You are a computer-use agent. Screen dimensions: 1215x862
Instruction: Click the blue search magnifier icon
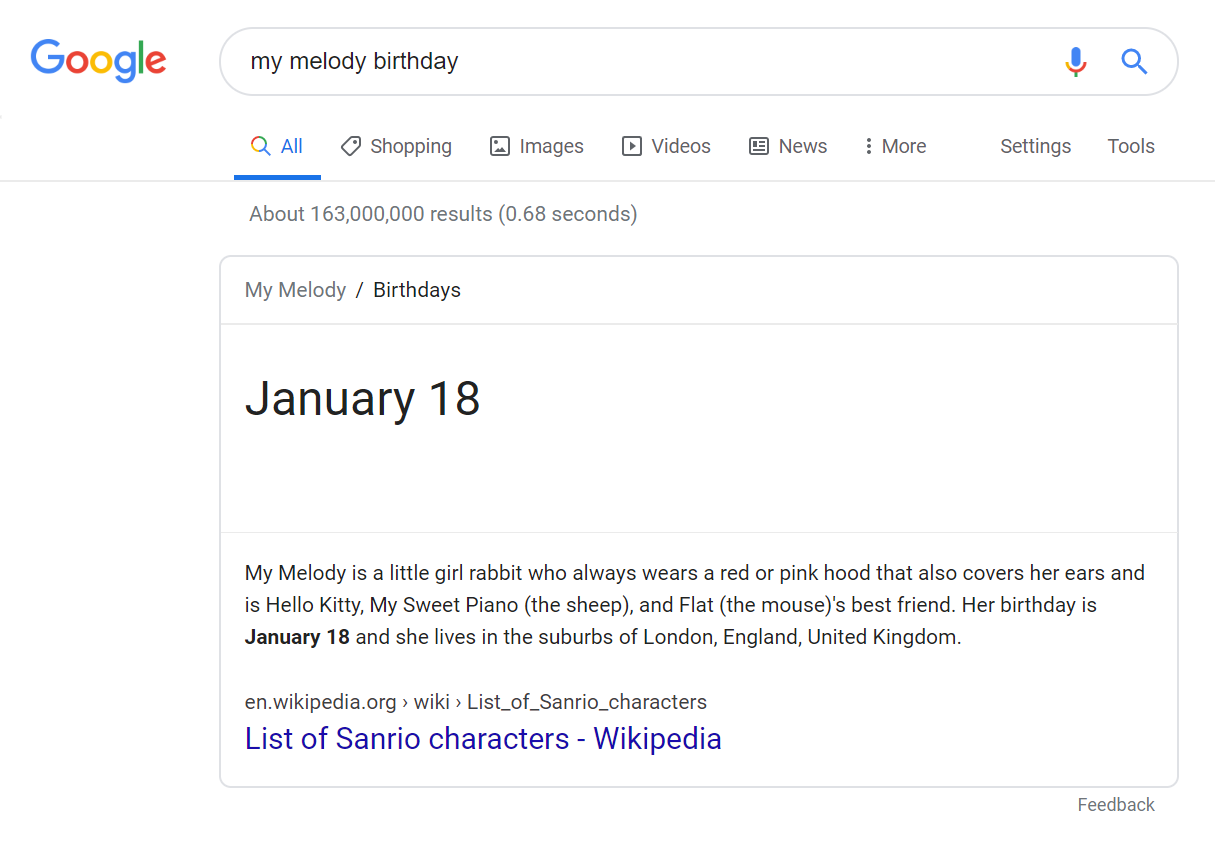point(1134,62)
